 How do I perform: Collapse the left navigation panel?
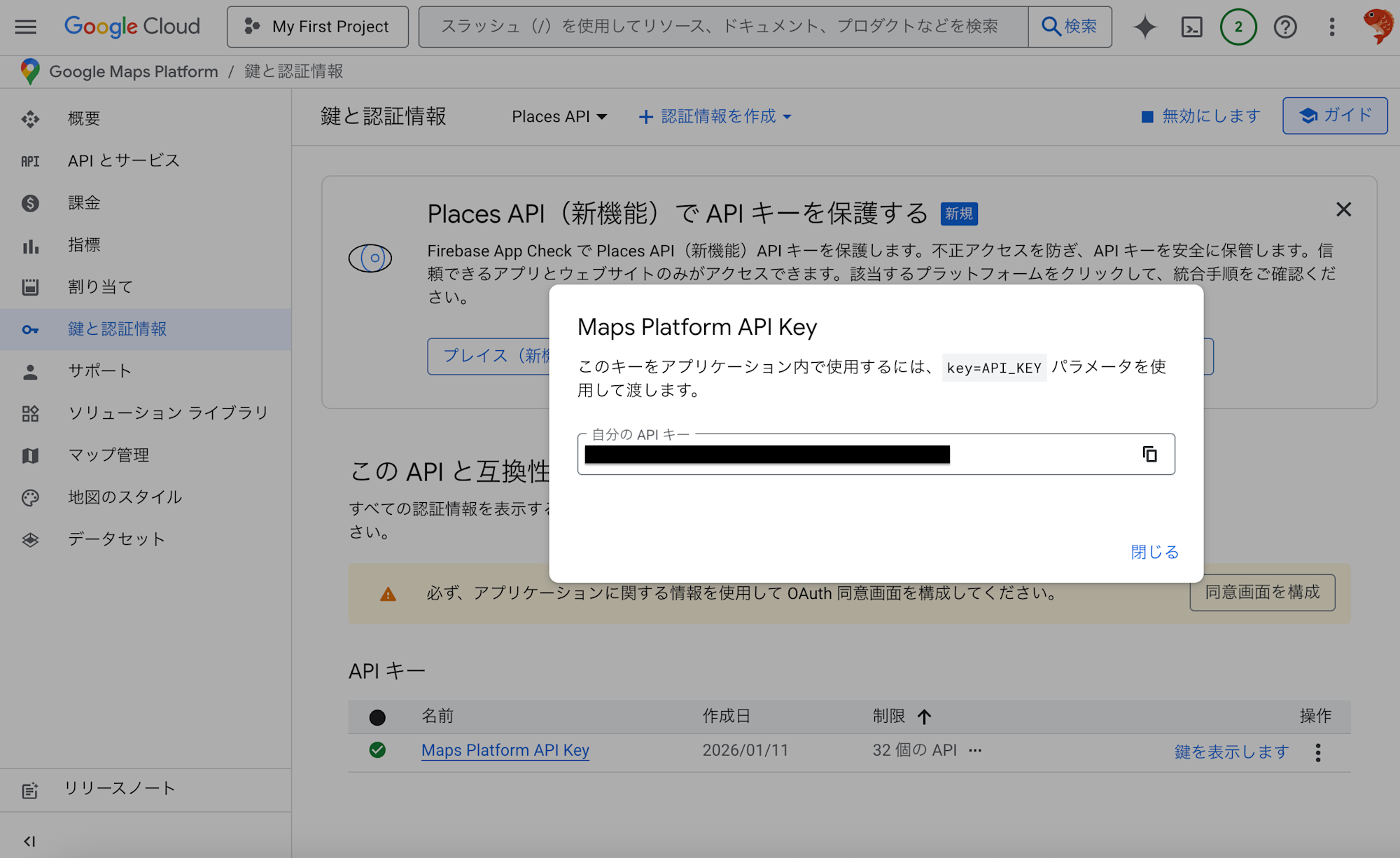[29, 841]
